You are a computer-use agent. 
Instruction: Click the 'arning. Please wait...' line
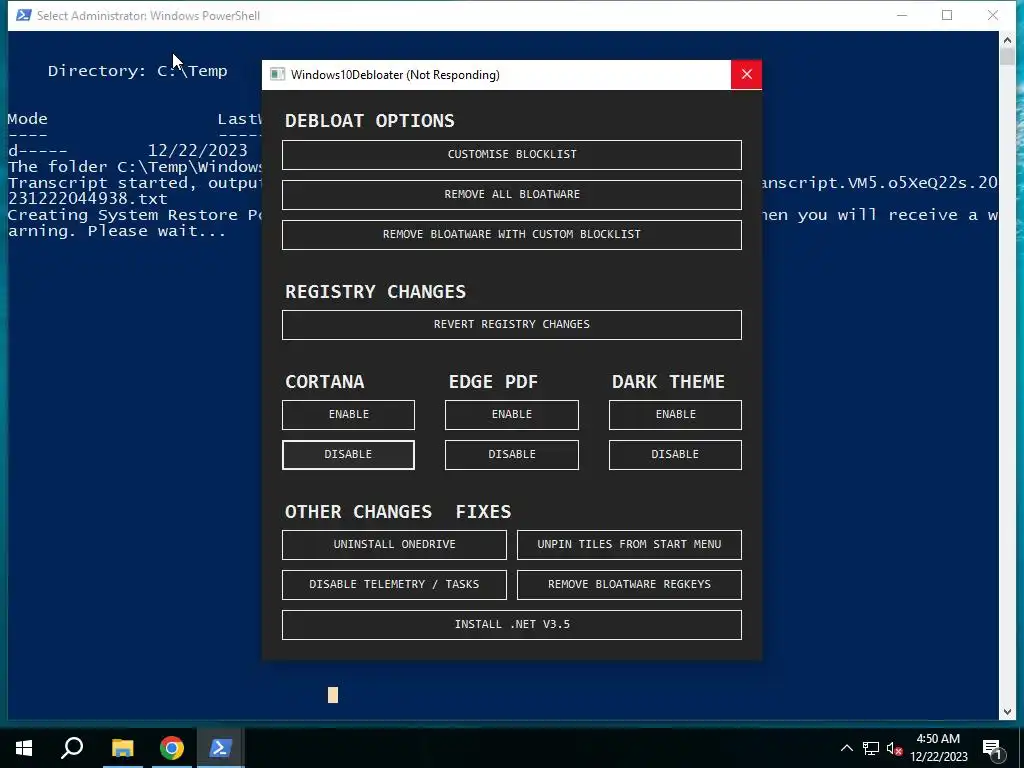tap(117, 231)
